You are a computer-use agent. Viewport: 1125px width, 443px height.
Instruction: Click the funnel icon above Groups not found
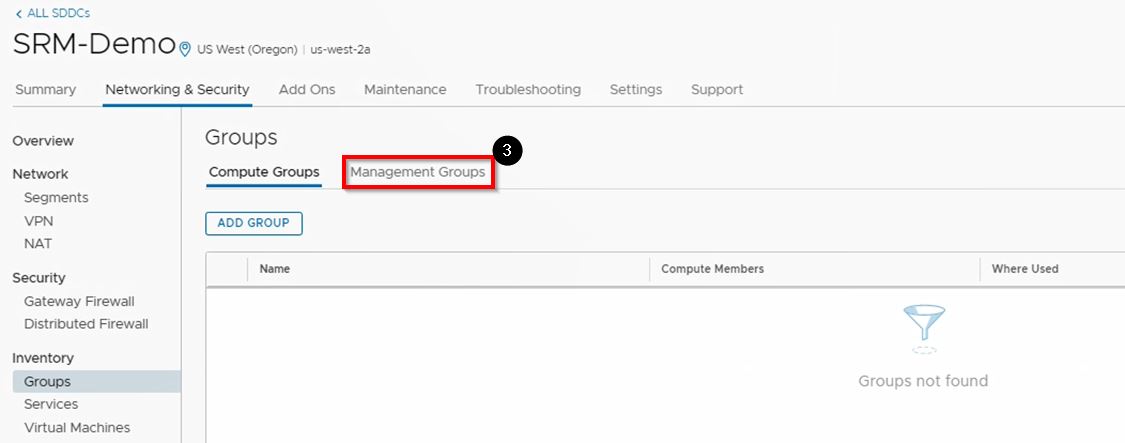click(923, 324)
